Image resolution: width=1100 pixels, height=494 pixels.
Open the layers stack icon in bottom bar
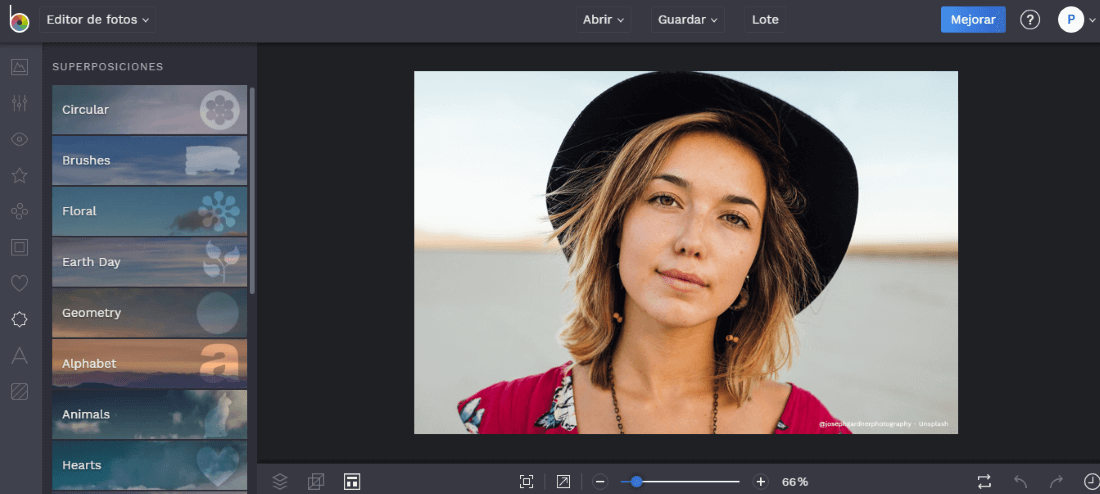click(x=280, y=481)
